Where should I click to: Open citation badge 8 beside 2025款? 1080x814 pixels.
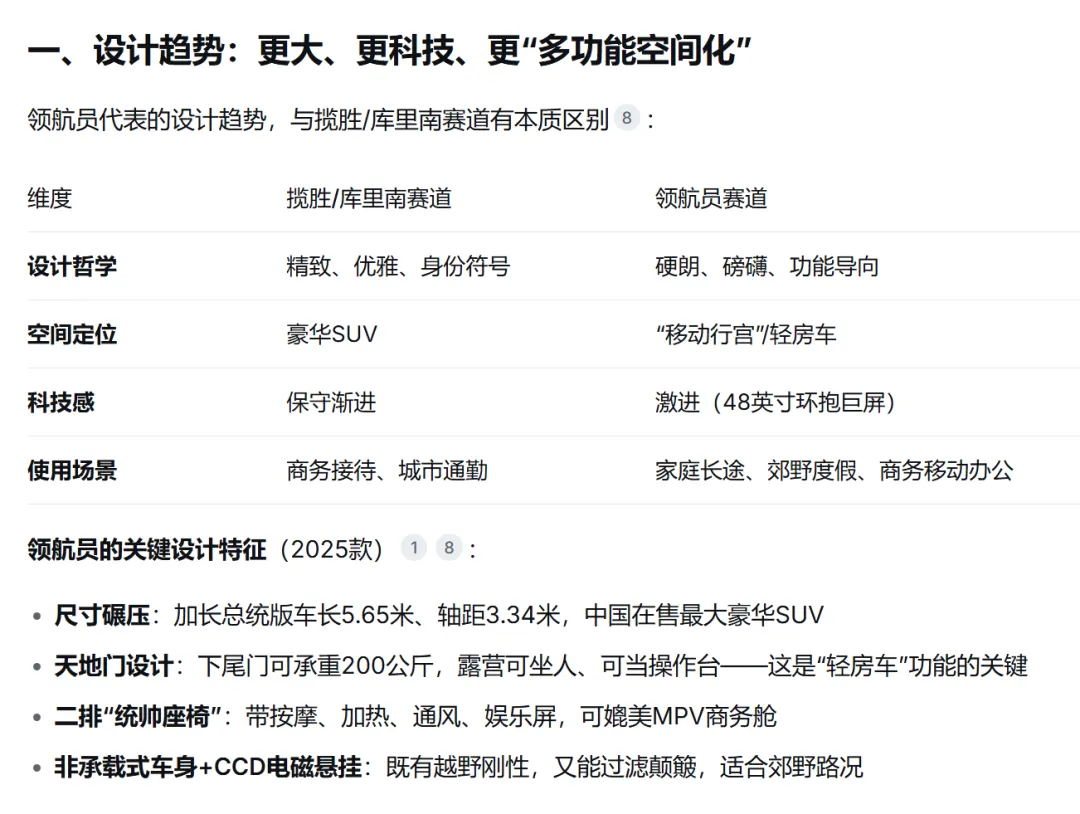tap(449, 547)
